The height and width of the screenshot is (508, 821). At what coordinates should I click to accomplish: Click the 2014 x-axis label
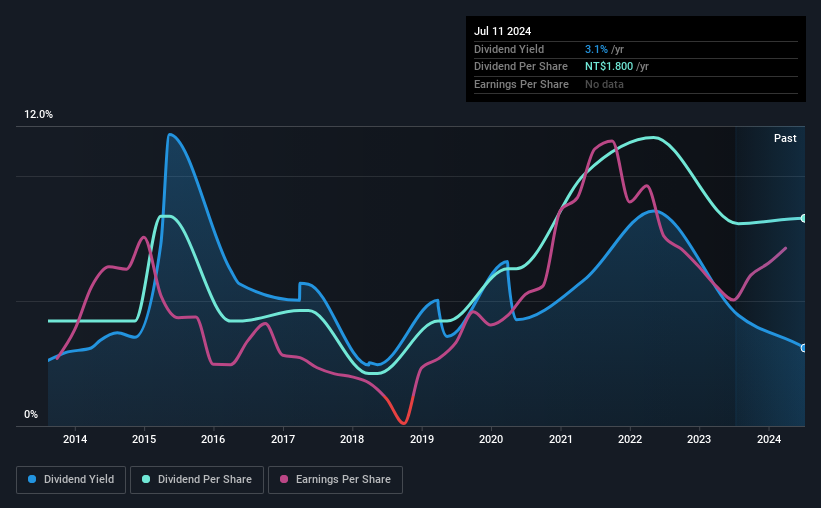(75, 439)
